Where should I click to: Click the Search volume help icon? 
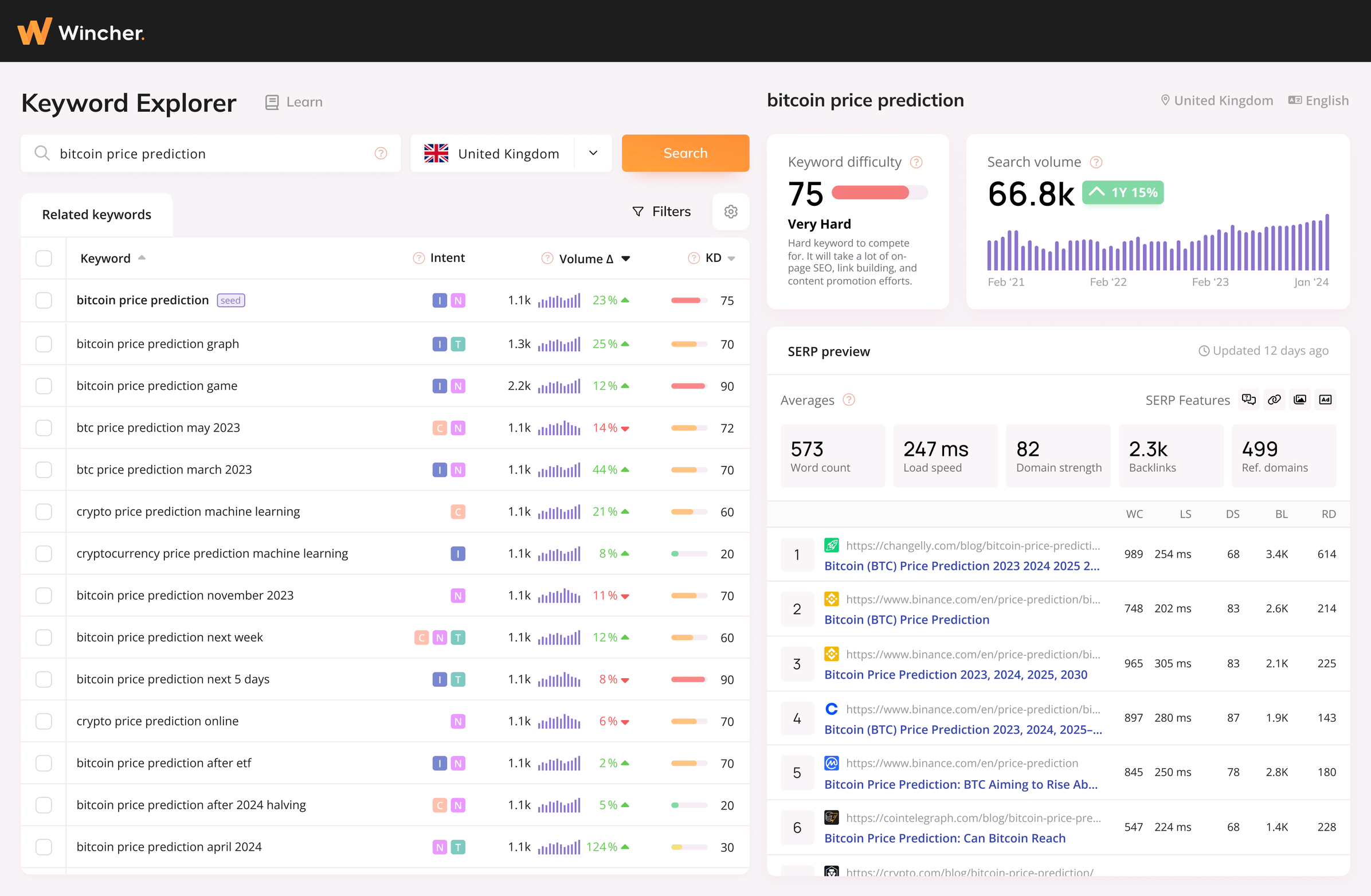1096,162
